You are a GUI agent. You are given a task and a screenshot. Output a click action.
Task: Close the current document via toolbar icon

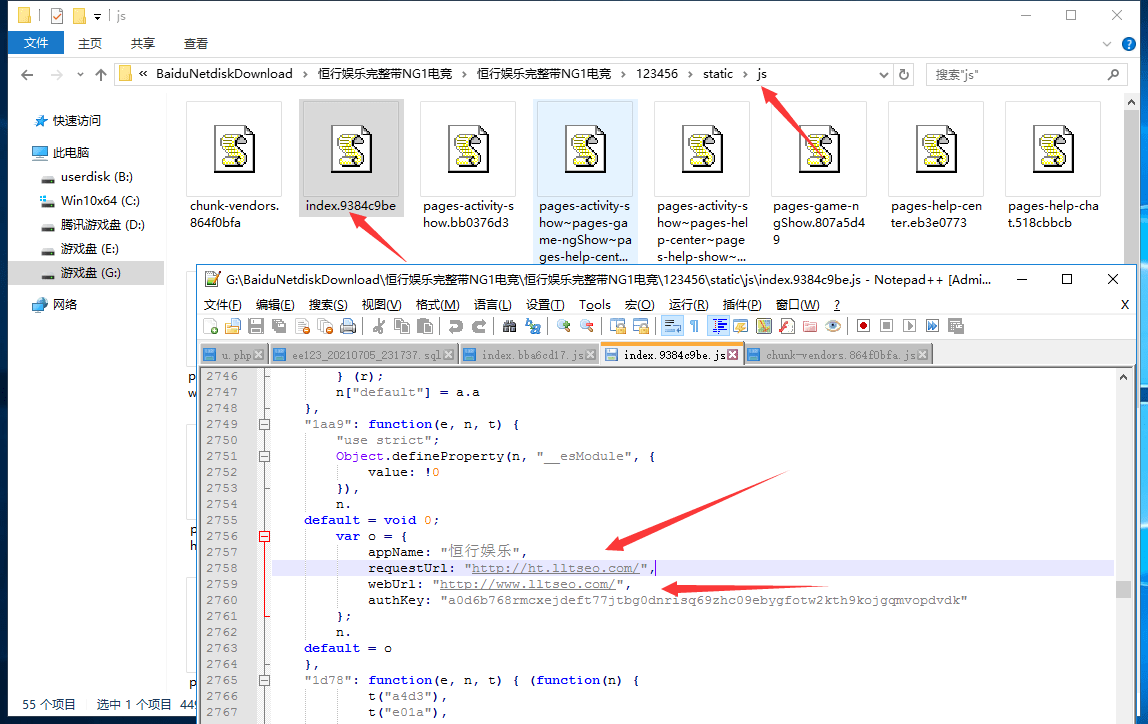(x=302, y=326)
